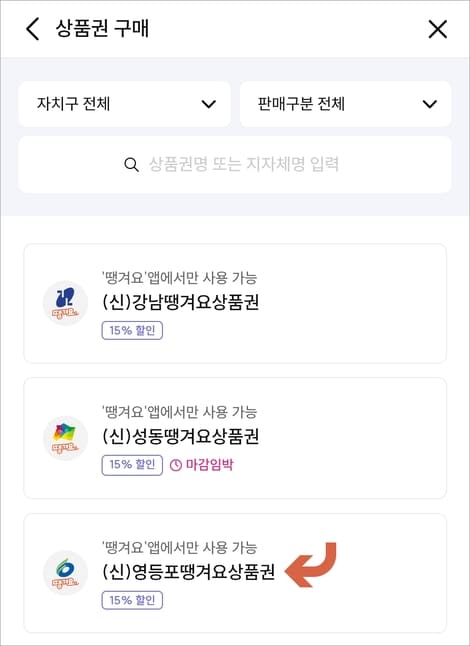
Task: Open the 자치구 전체 dropdown
Action: [x=124, y=104]
